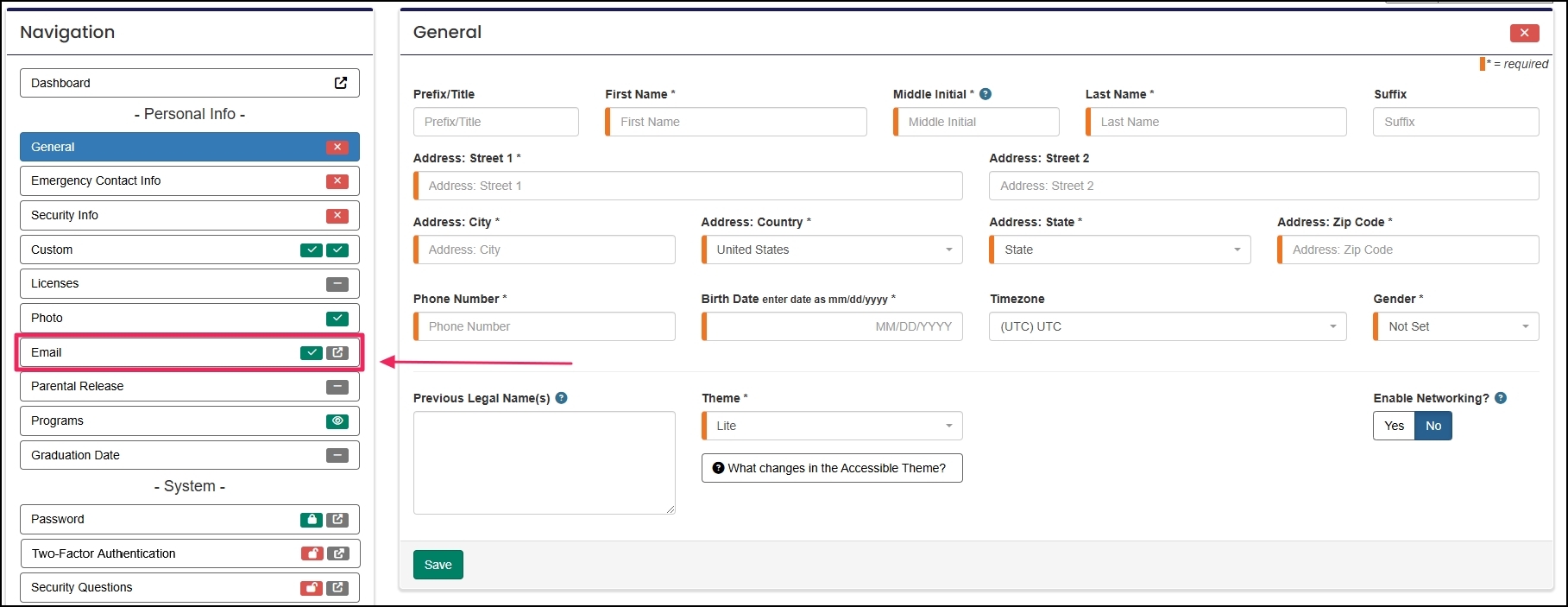Open the Gender dropdown
This screenshot has height=607, width=1568.
point(1457,326)
